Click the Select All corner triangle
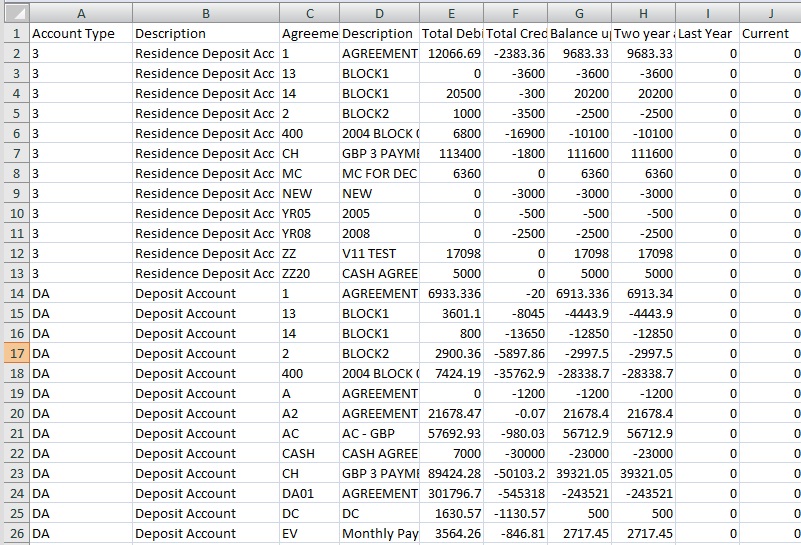The height and width of the screenshot is (545, 801). coord(15,14)
